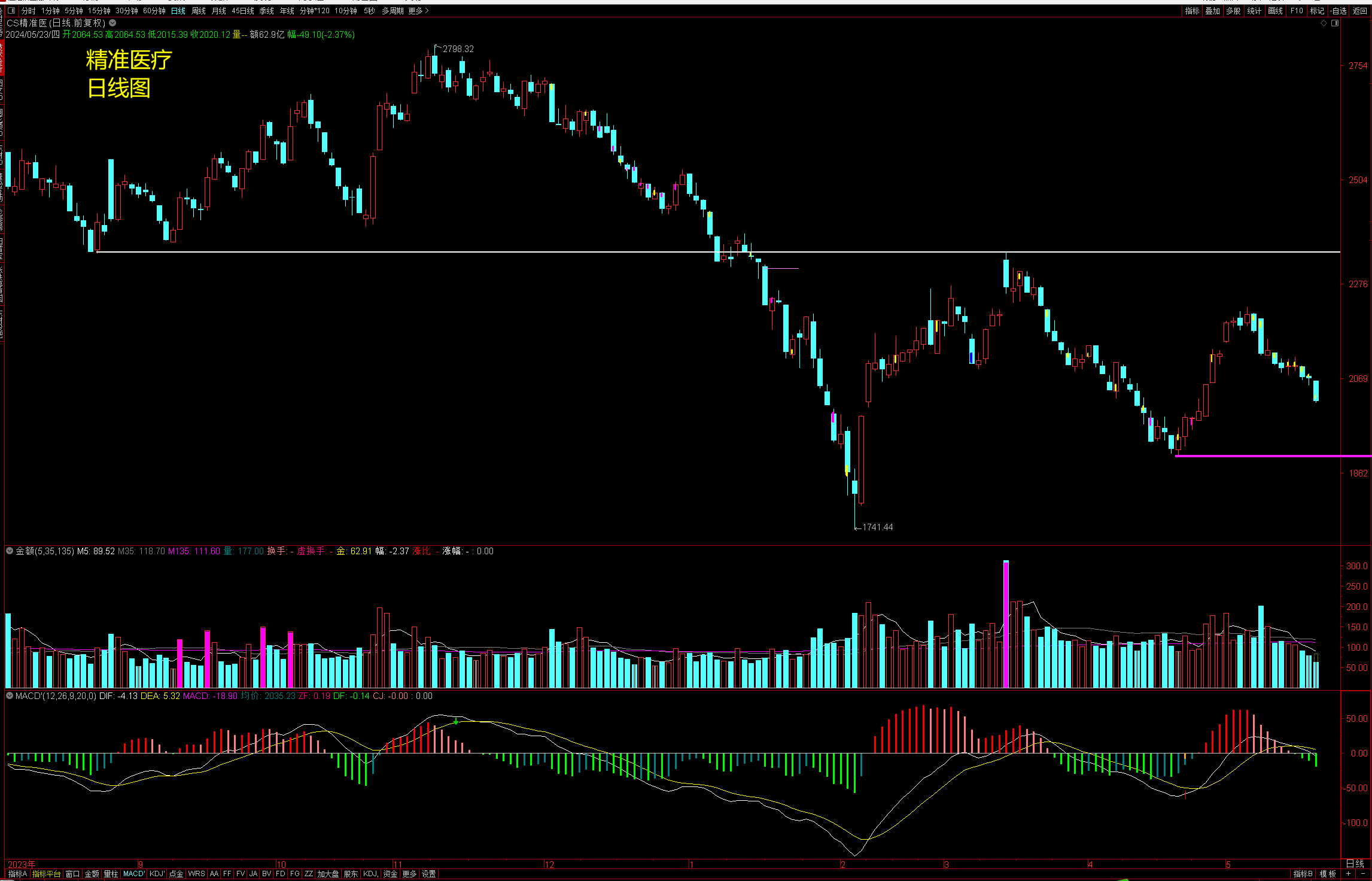Switch indicator to KDJ, tab

(x=371, y=874)
